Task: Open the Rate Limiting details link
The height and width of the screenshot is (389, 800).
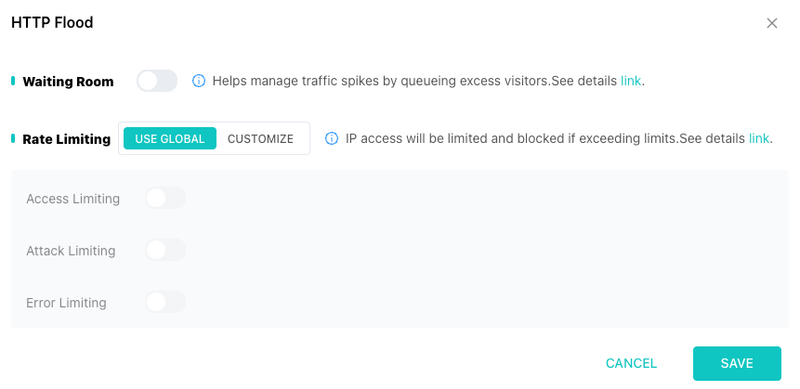Action: click(759, 138)
